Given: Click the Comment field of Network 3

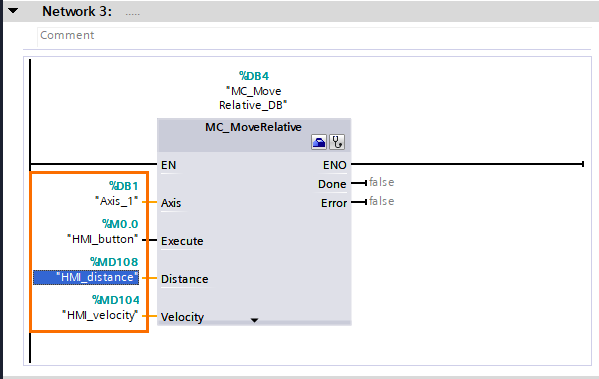Looking at the screenshot, I should coord(313,36).
